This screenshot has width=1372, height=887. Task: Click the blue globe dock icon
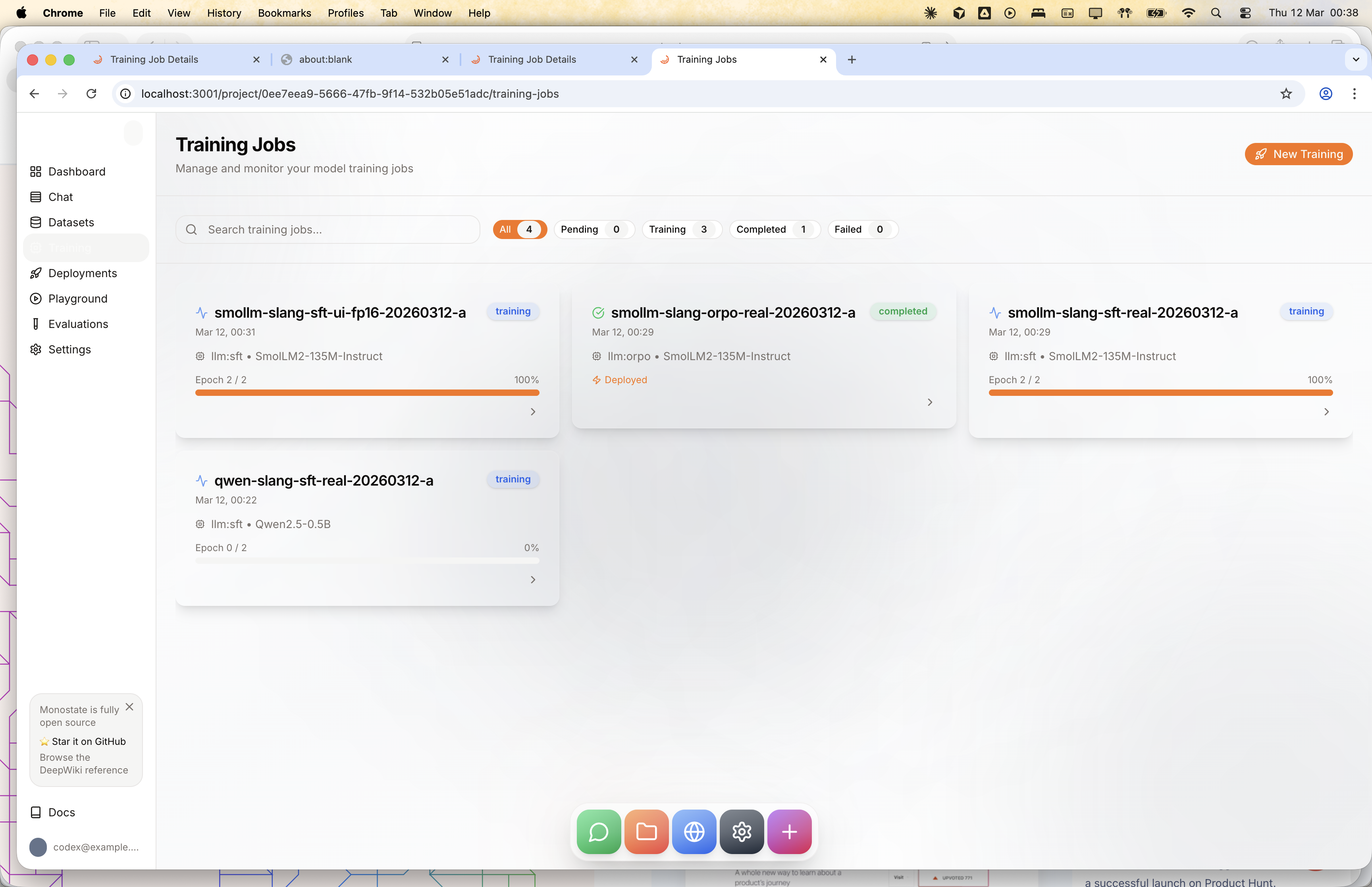(x=694, y=832)
